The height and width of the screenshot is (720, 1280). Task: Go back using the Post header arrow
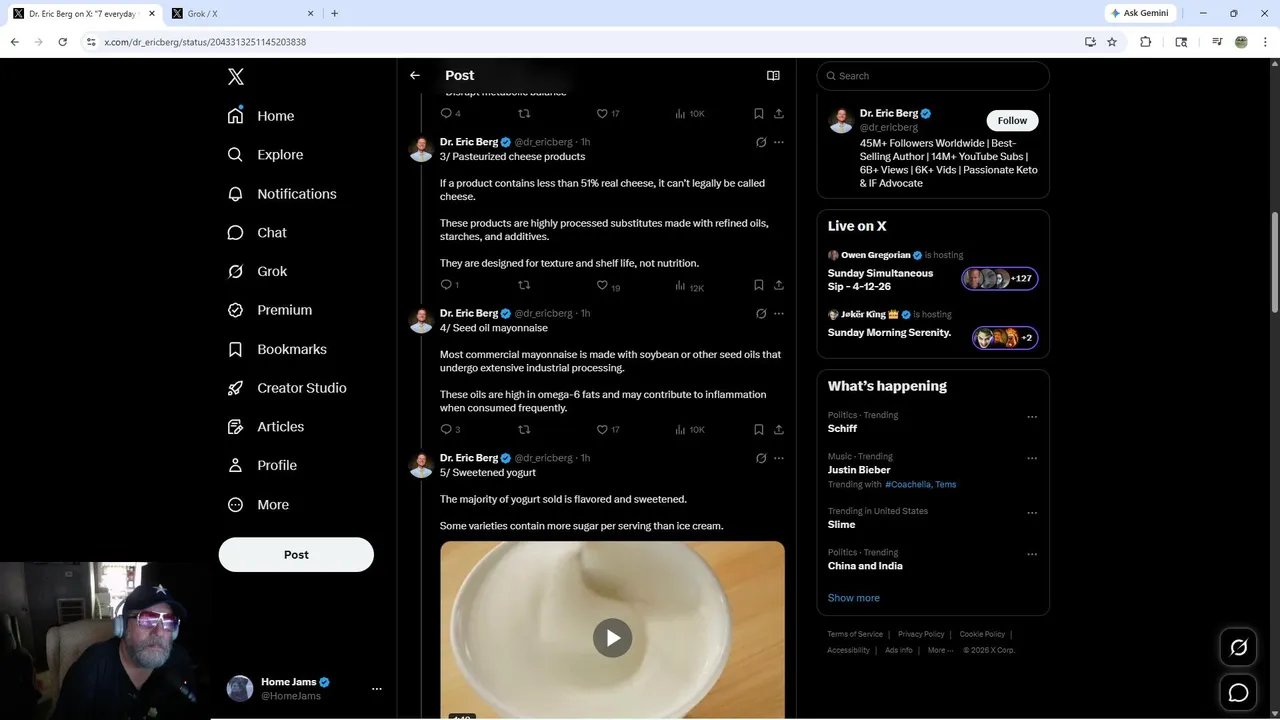[415, 75]
